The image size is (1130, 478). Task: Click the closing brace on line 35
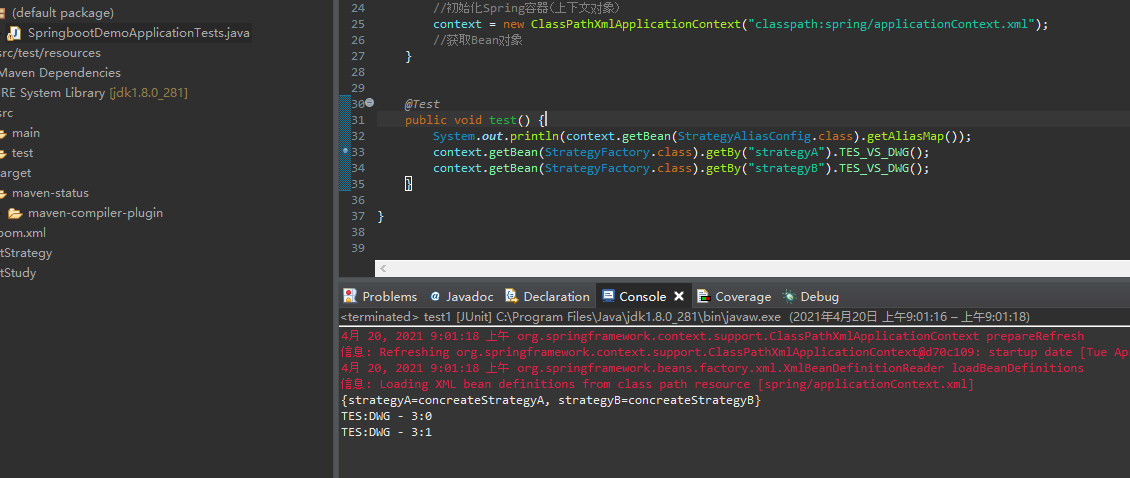click(408, 184)
